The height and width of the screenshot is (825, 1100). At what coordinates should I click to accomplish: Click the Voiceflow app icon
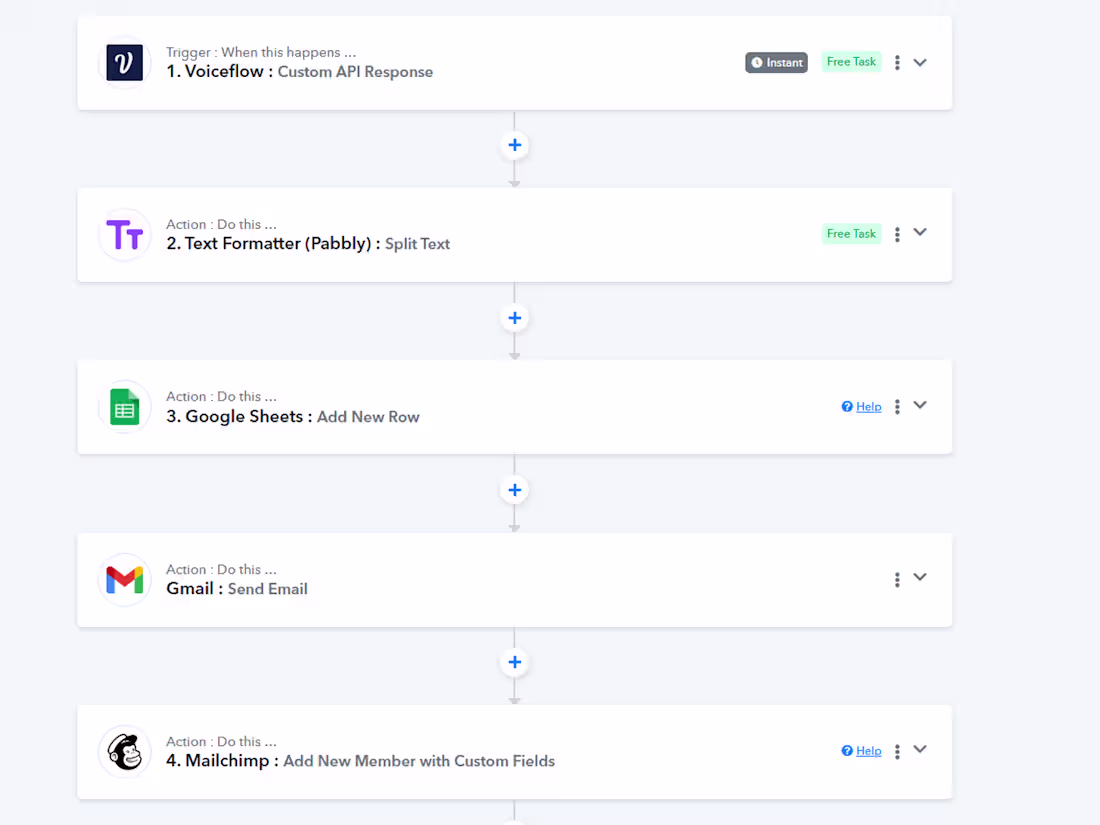coord(125,63)
